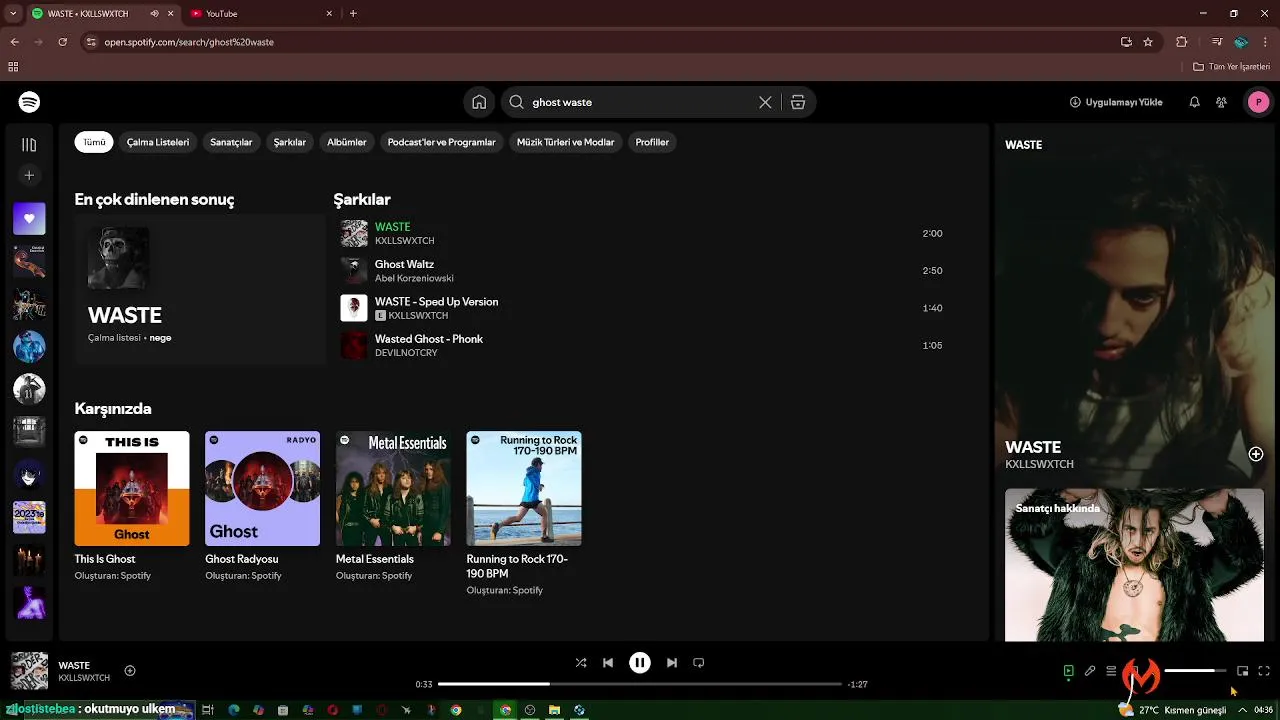
Task: Enter full screen mode
Action: [1264, 671]
